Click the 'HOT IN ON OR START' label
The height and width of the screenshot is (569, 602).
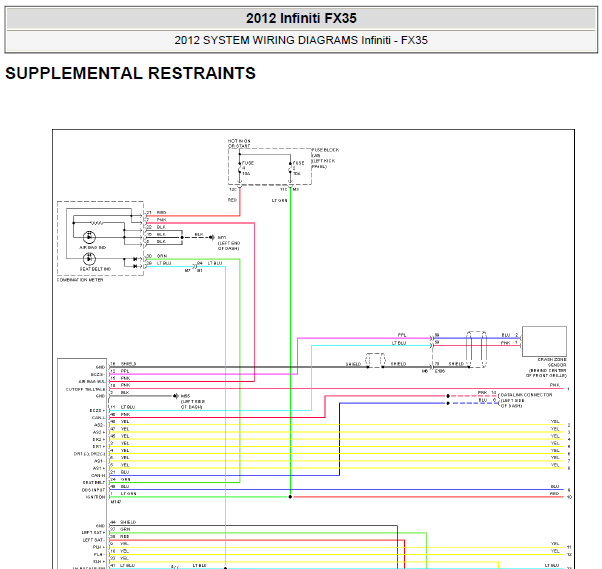click(239, 144)
